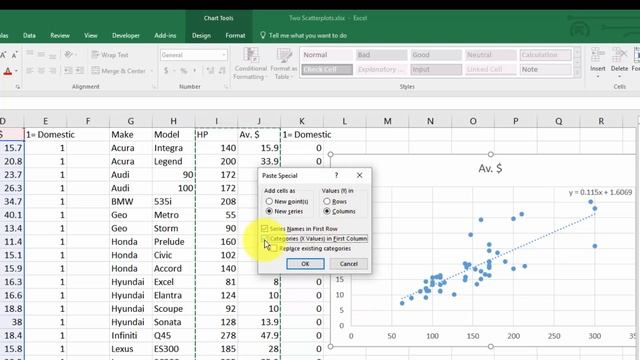Viewport: 640px width, 360px height.
Task: Click Tell me what you want to do
Action: (x=303, y=36)
